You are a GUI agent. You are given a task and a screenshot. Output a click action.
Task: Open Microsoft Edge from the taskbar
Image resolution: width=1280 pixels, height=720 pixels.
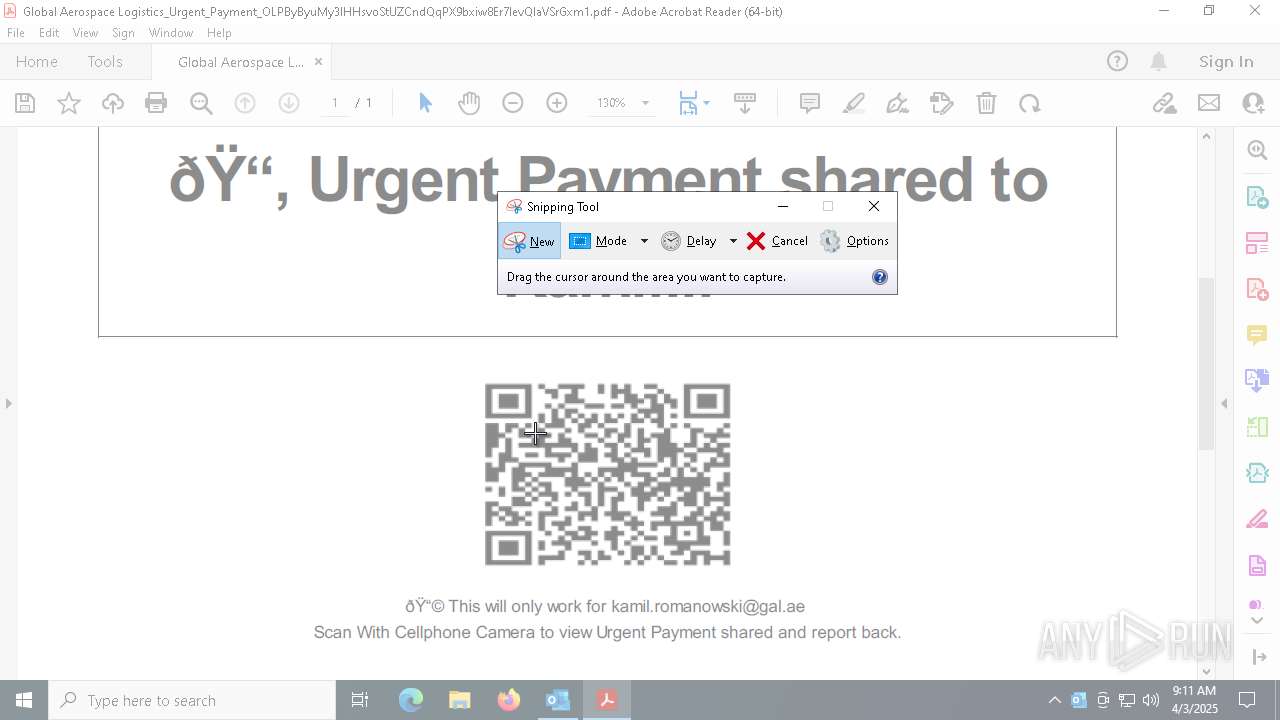(x=411, y=700)
